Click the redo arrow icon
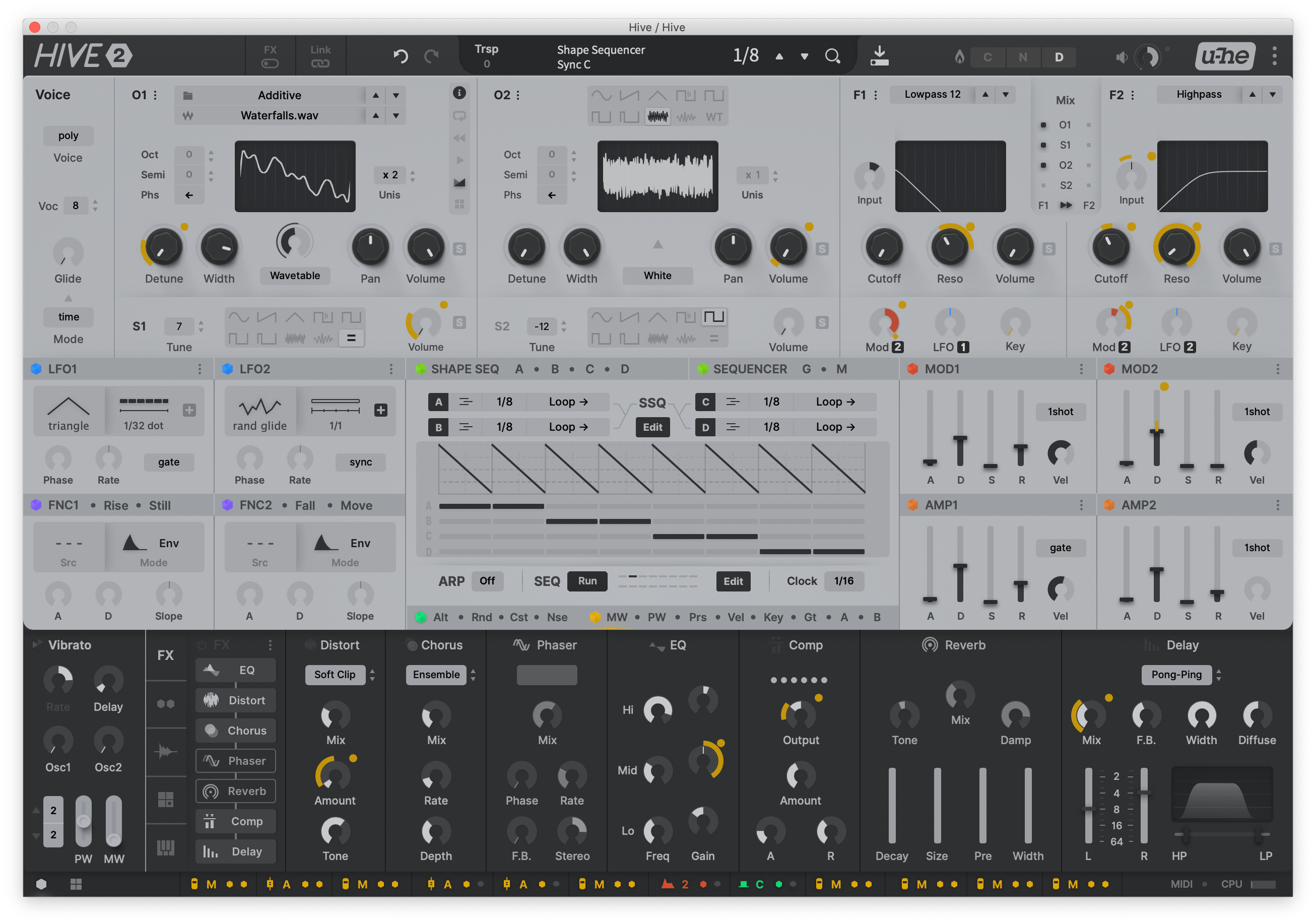The image size is (1316, 924). click(x=431, y=56)
